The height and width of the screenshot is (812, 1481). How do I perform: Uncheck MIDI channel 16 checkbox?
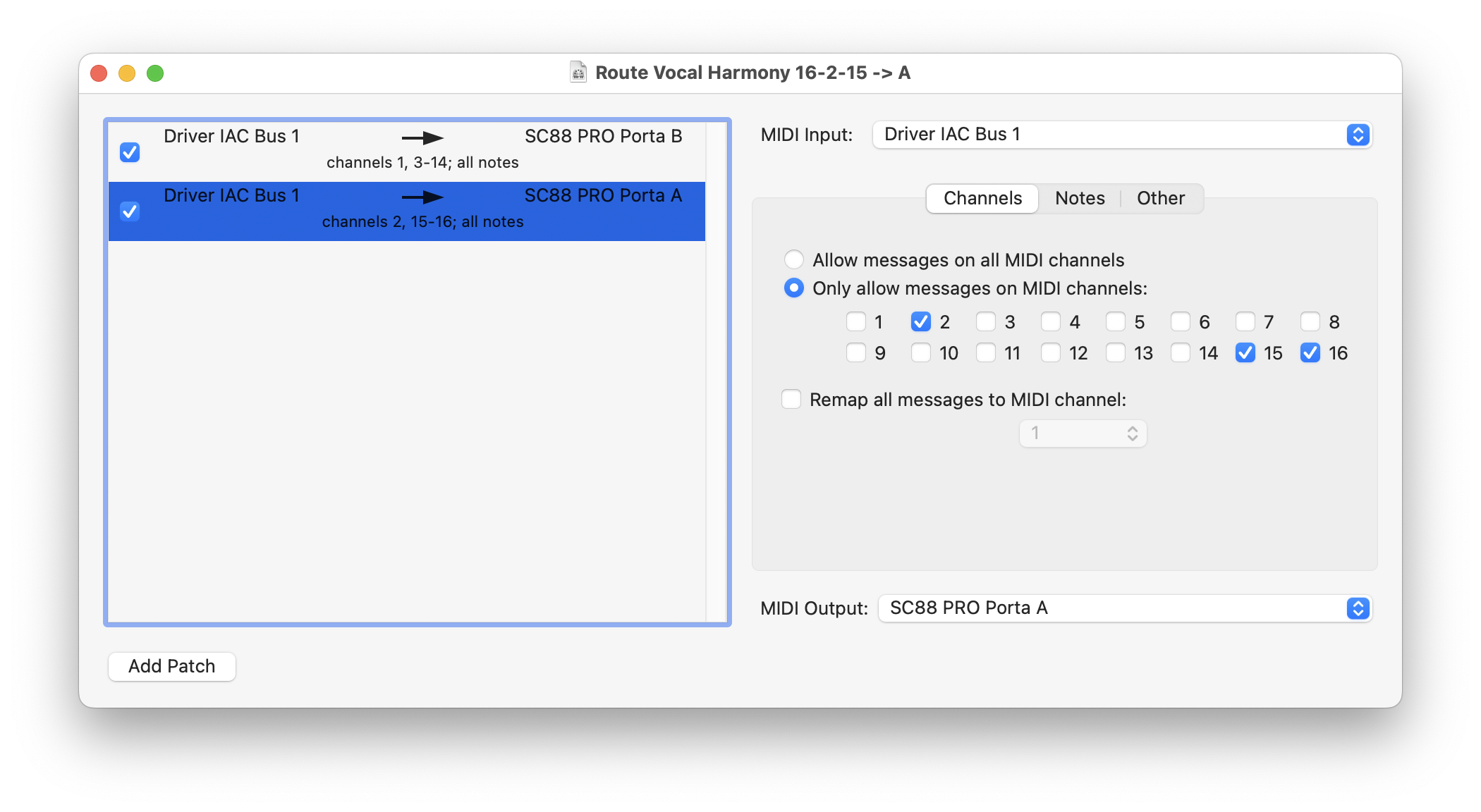(1310, 353)
